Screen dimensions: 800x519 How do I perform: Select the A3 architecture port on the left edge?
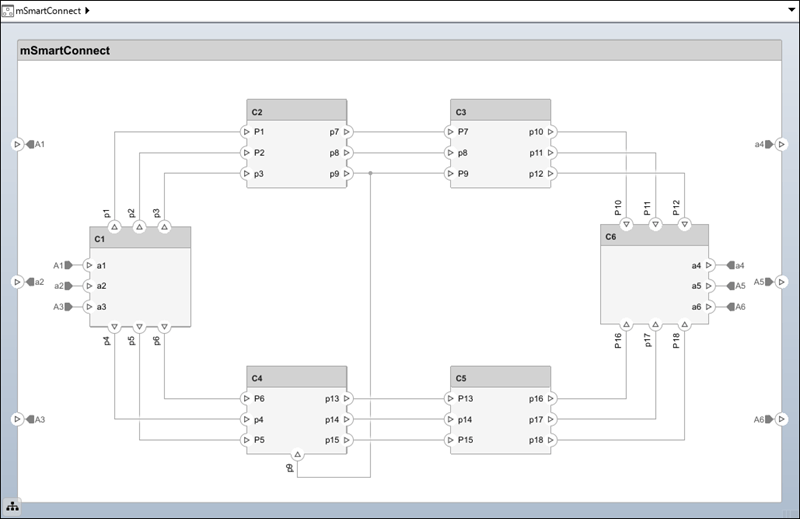(17, 419)
